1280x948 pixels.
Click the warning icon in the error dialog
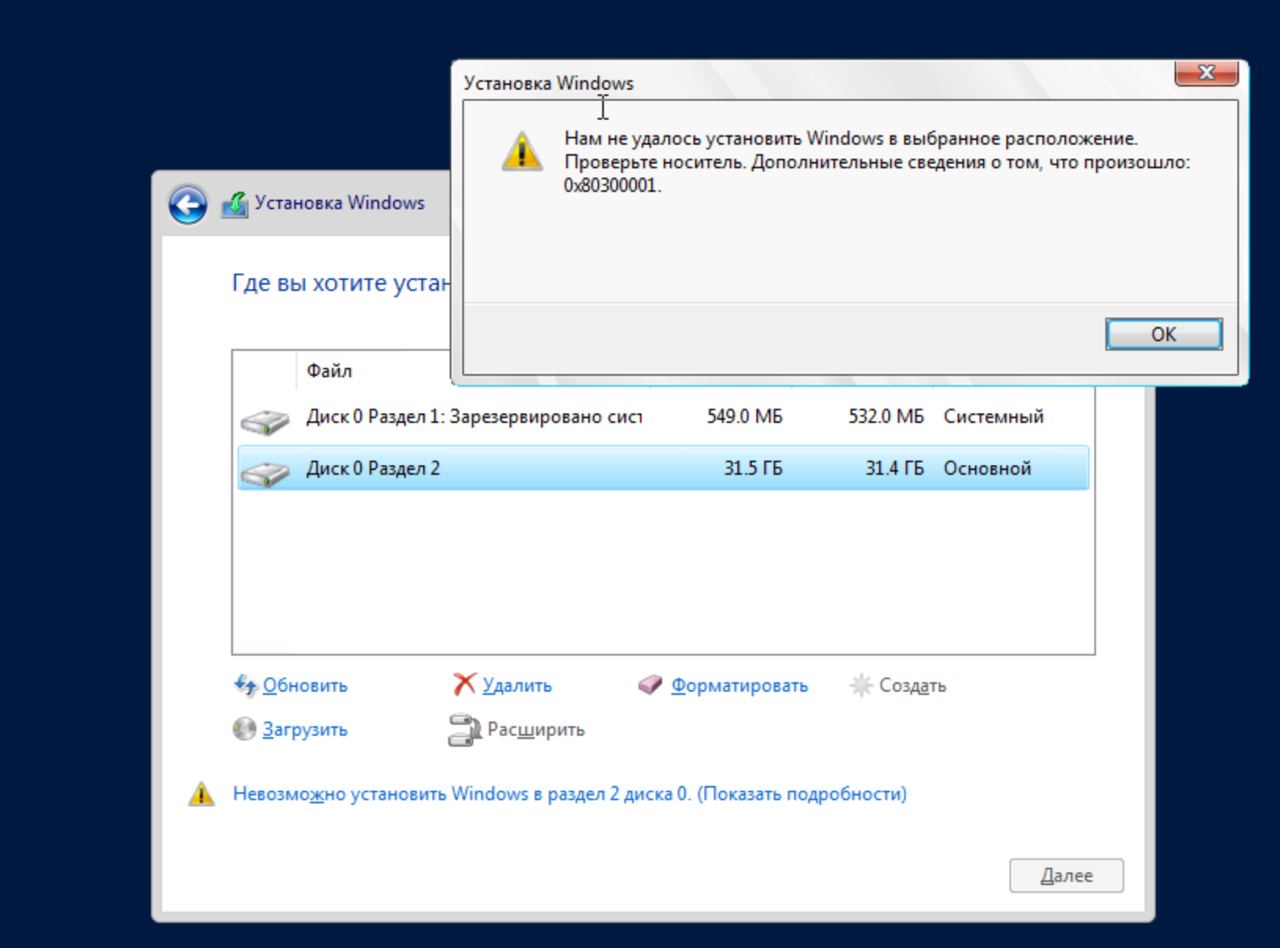click(x=521, y=151)
